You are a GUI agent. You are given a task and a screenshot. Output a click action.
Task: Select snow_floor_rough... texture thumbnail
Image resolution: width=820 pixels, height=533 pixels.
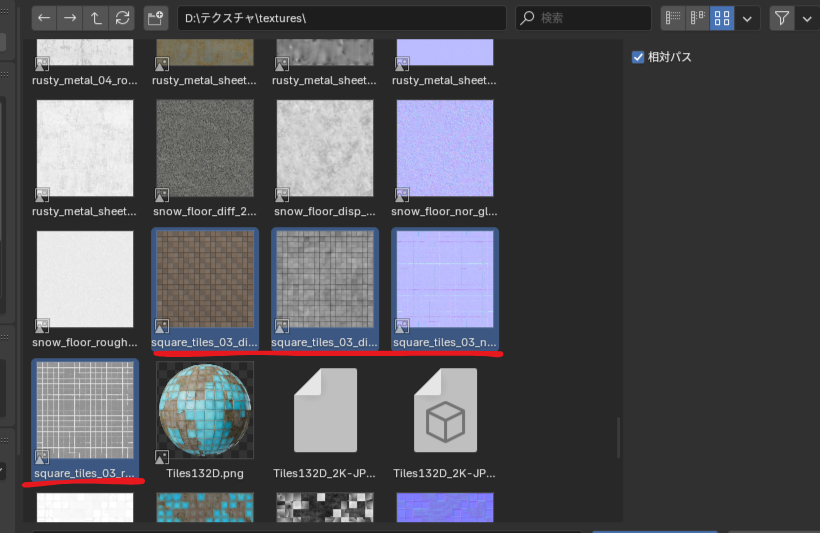[85, 279]
